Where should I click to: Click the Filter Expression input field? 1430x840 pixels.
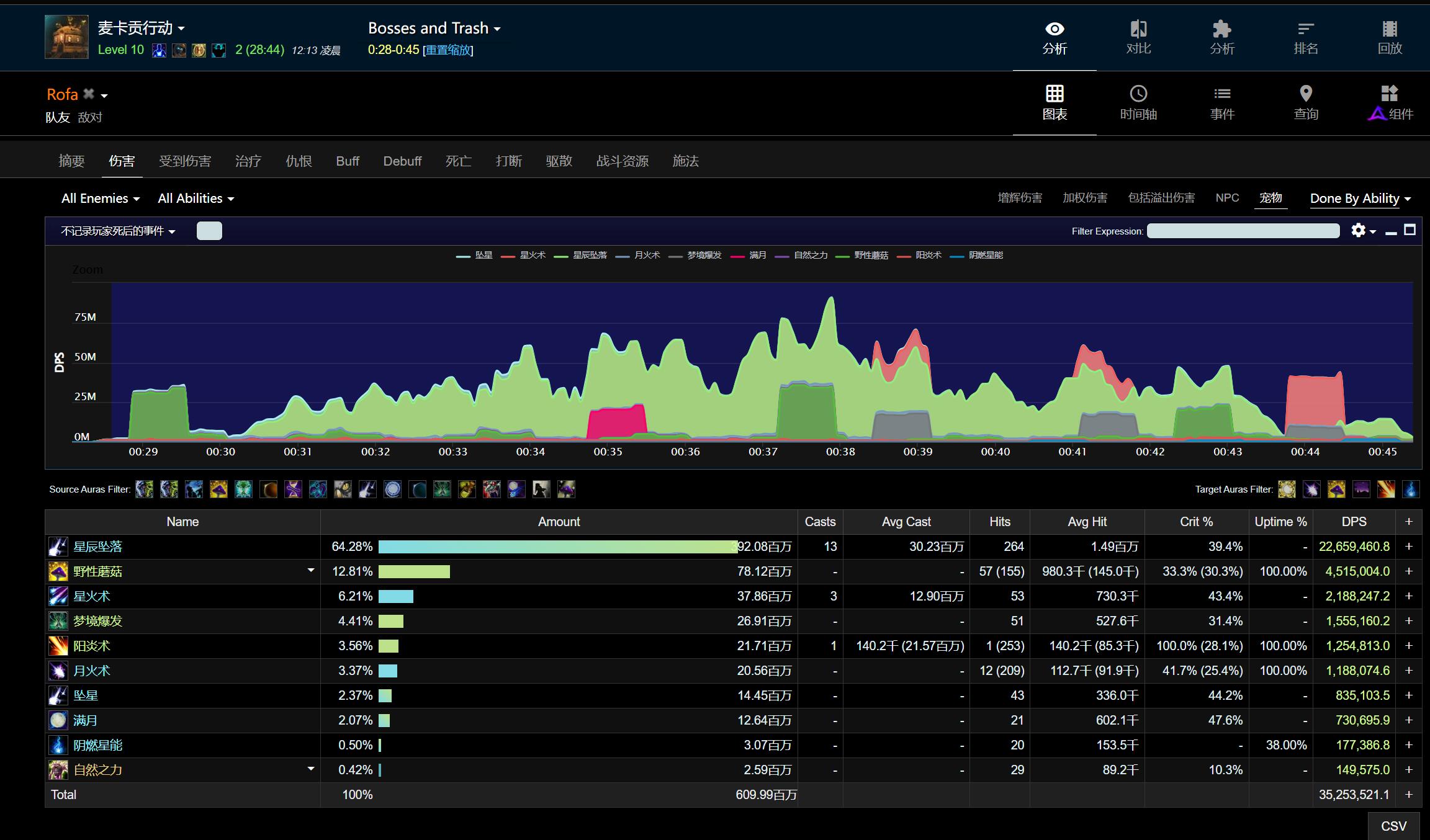[x=1243, y=231]
